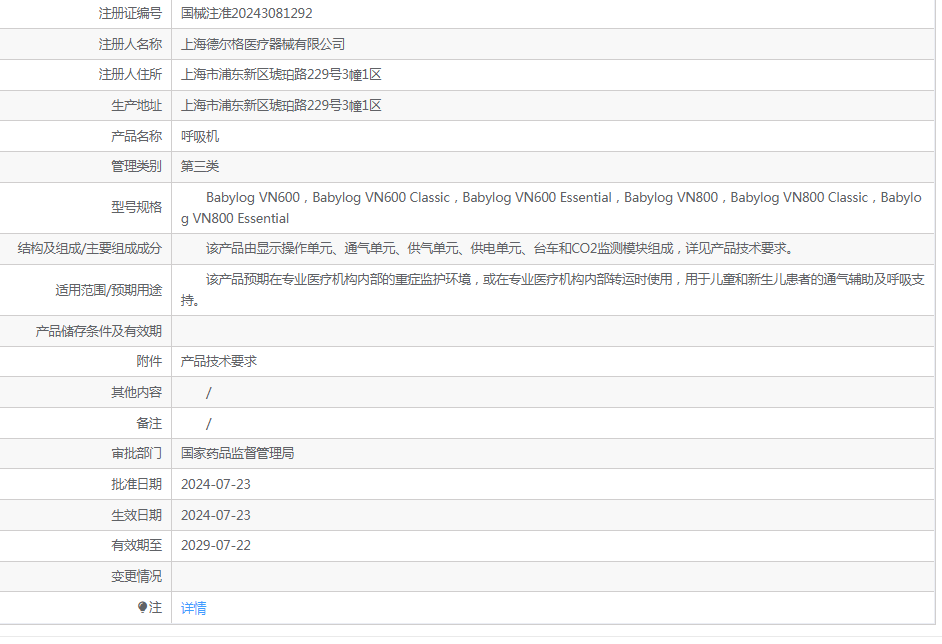The height and width of the screenshot is (644, 942).
Task: Click the 适用范围/预期用途 label
Action: (x=109, y=290)
